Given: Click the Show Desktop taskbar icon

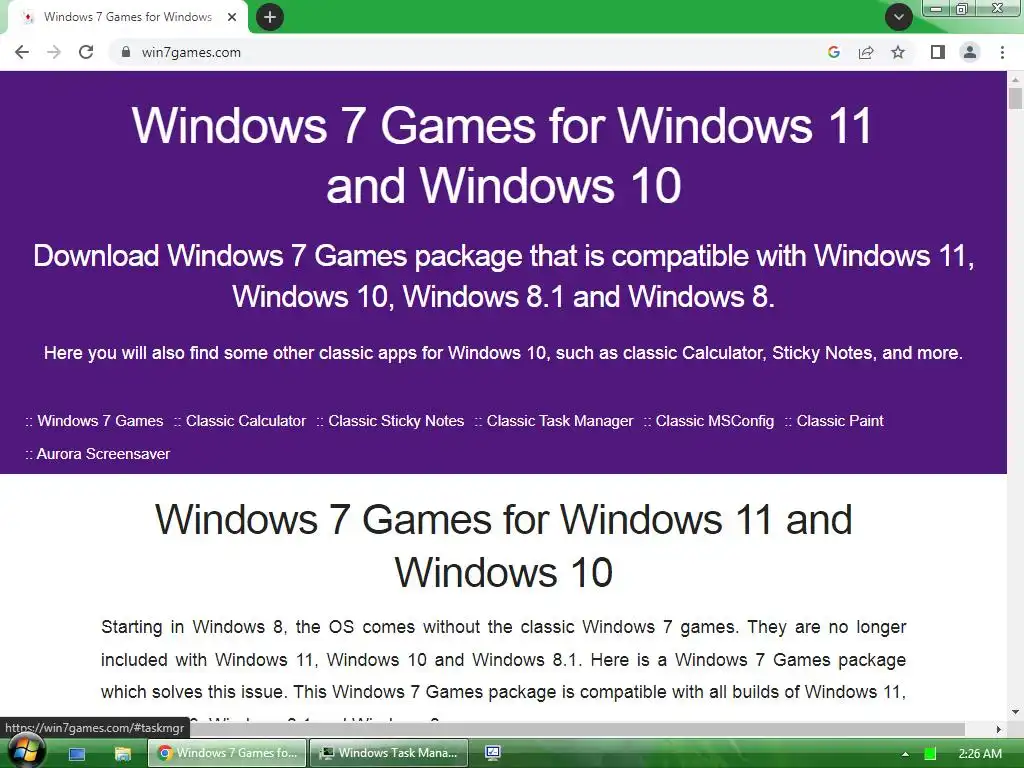Looking at the screenshot, I should coord(77,754).
